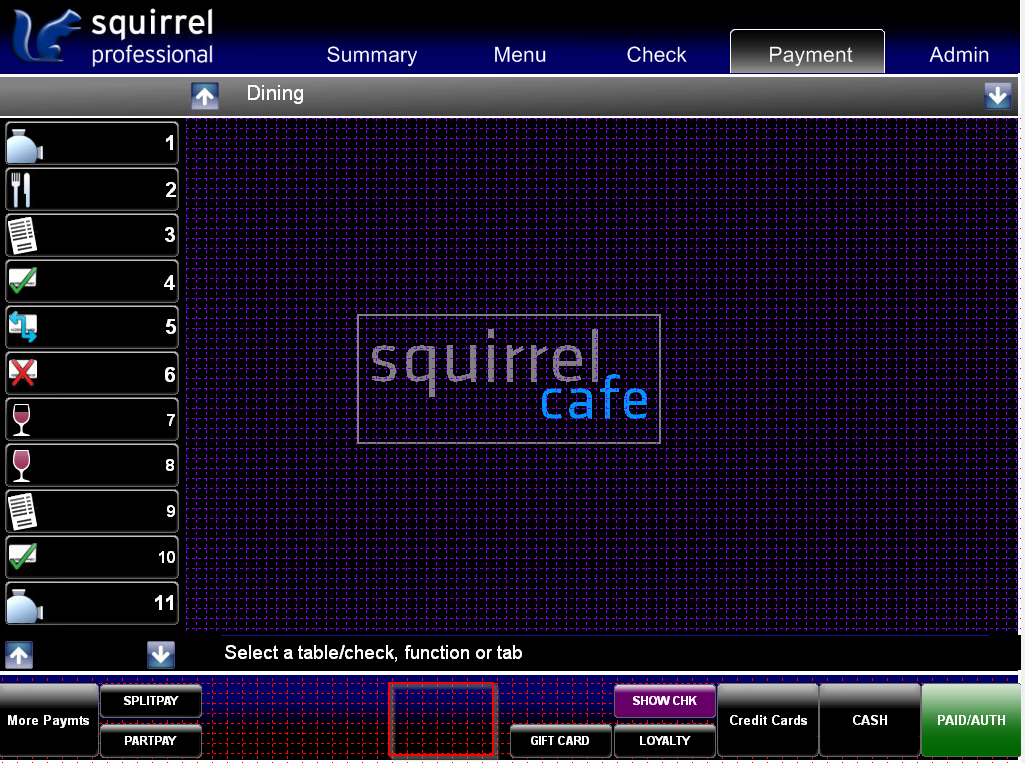Screen dimensions: 1025x763
Task: Select table 2 with fork and knife
Action: 92,190
